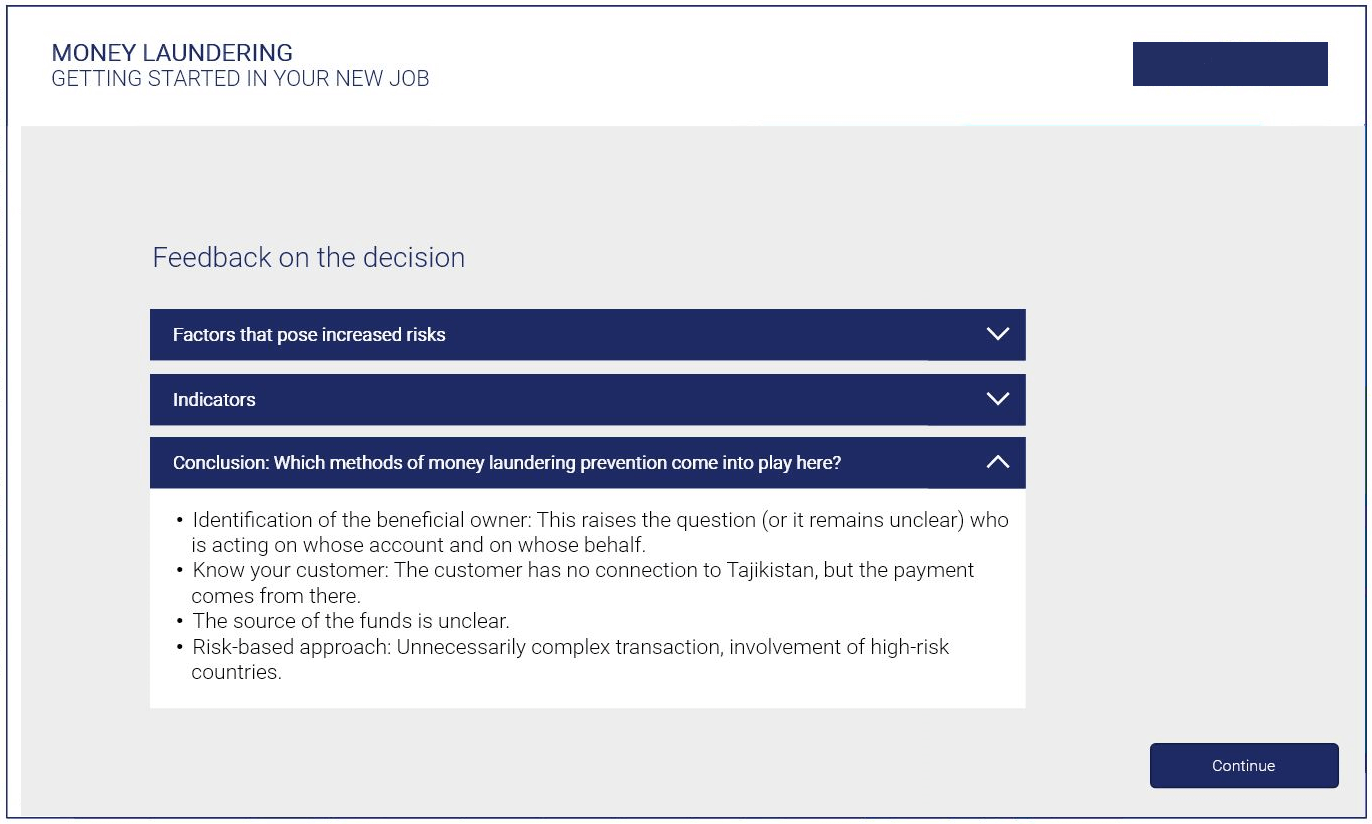Click the Continue button

coord(1244,766)
